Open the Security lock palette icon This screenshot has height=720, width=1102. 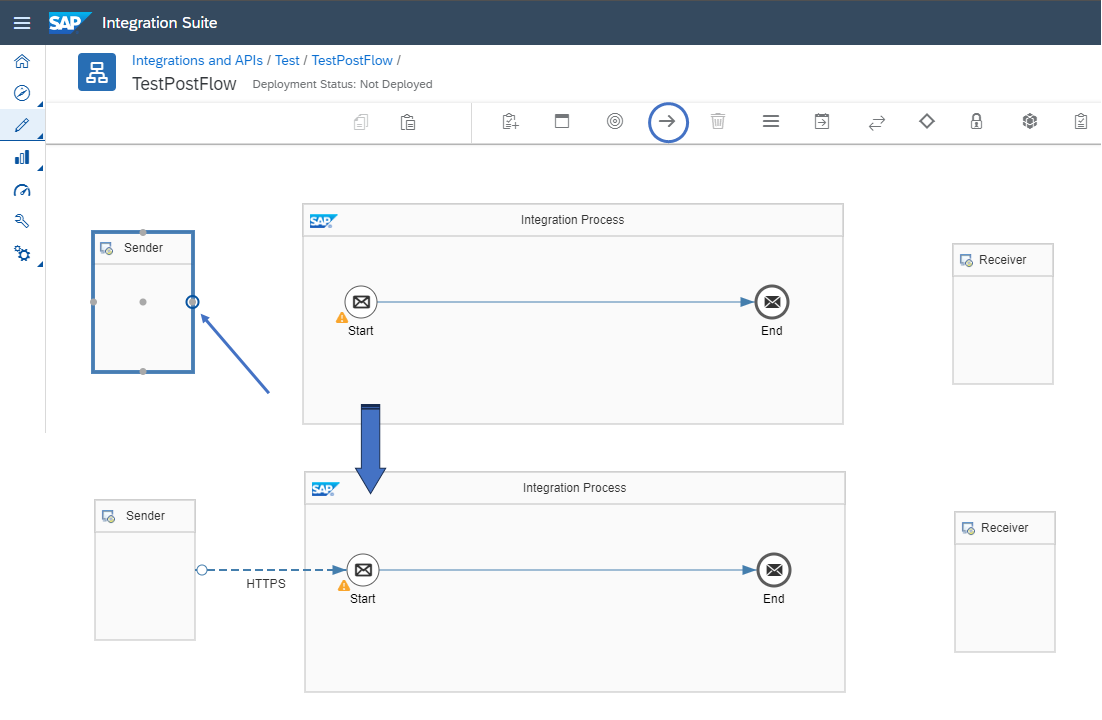976,122
